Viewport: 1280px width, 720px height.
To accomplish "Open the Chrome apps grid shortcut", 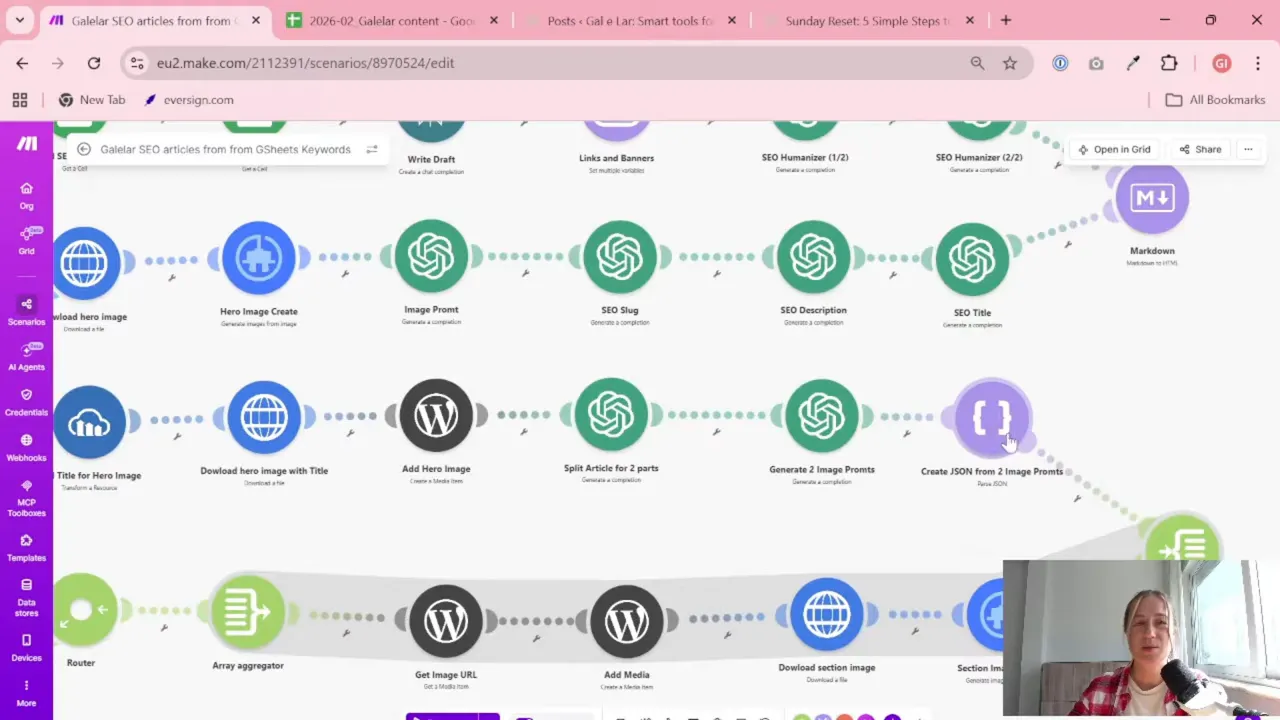I will pyautogui.click(x=20, y=100).
